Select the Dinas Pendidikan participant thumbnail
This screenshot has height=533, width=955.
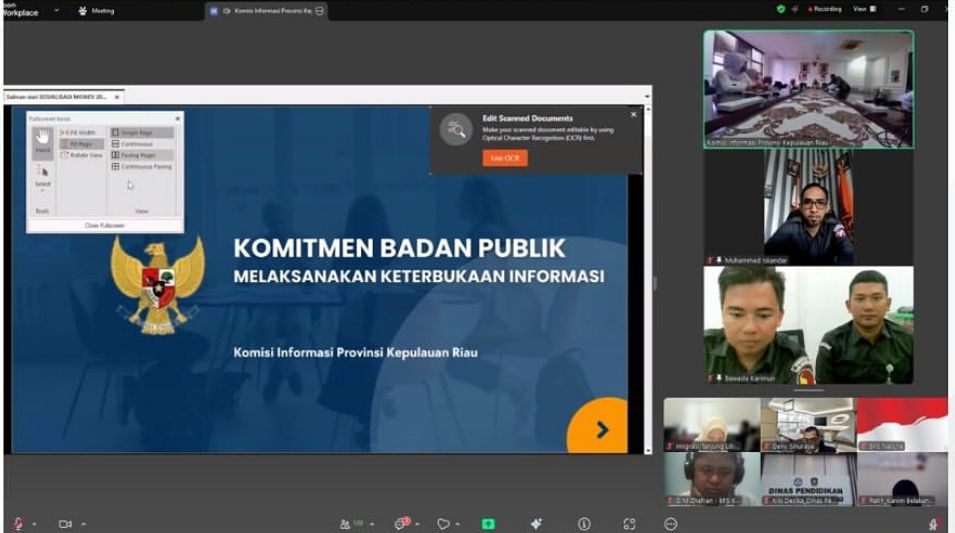click(x=808, y=479)
